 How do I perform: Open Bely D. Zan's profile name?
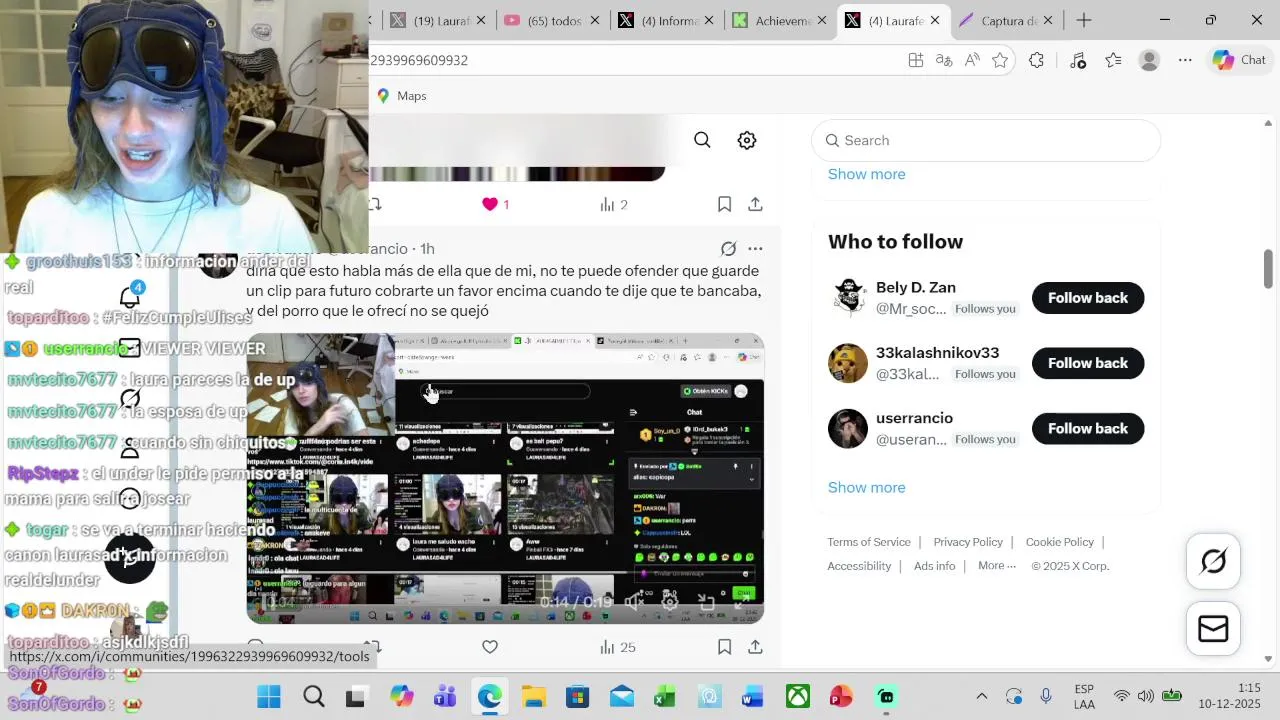[916, 287]
